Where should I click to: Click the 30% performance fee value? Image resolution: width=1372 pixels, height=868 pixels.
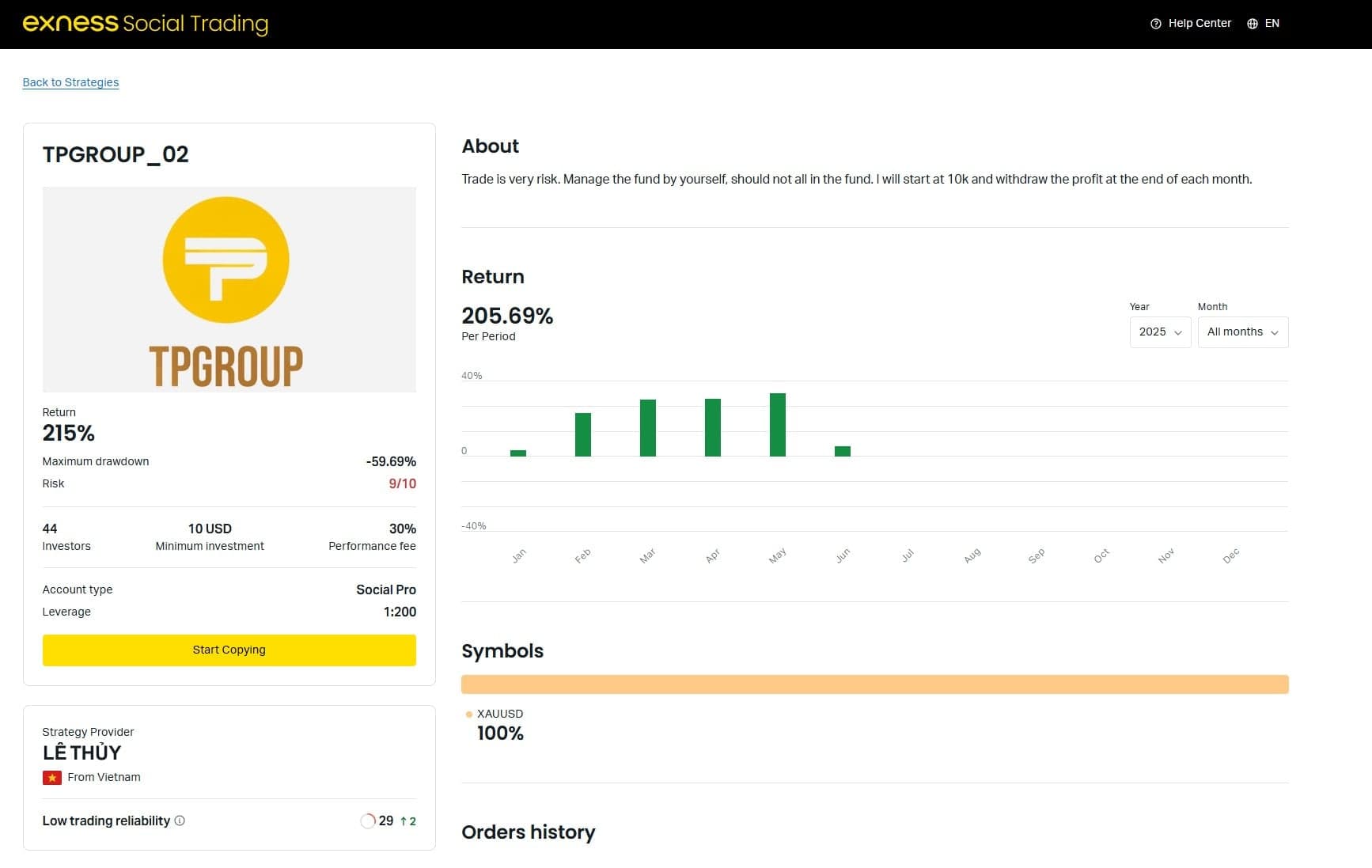click(402, 529)
